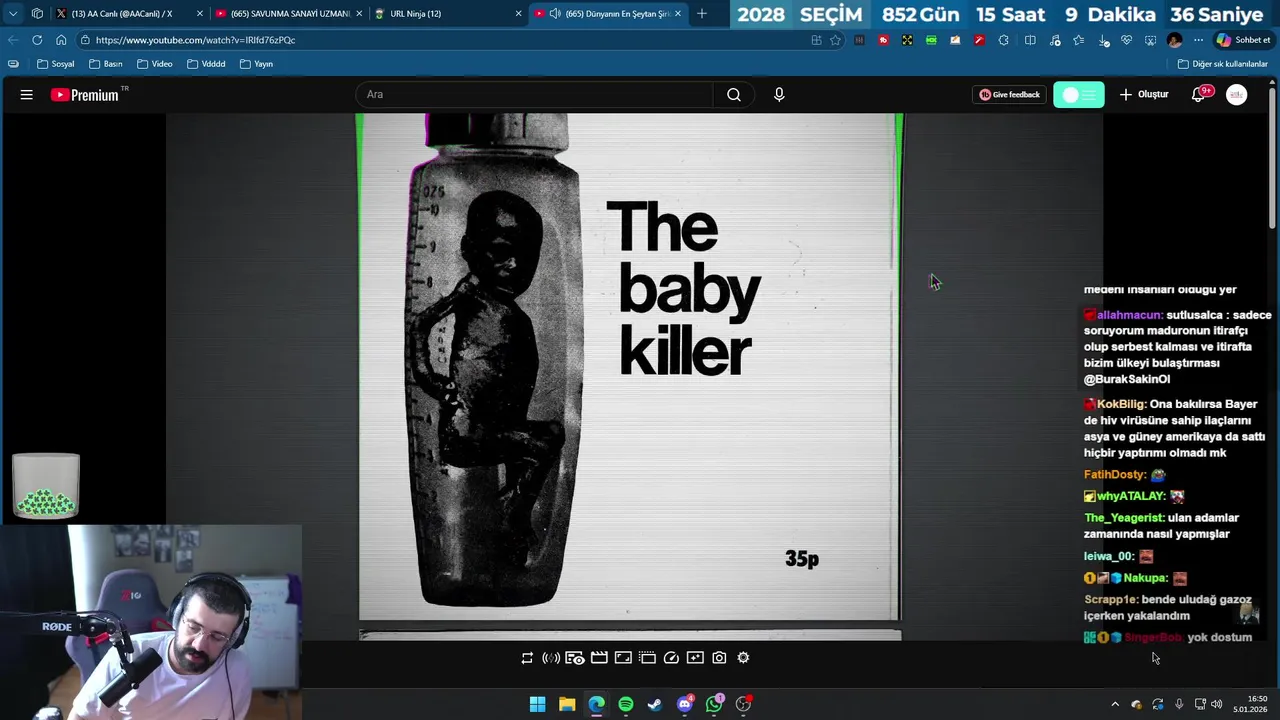
Task: Take a screenshot with the camera icon
Action: [x=719, y=658]
